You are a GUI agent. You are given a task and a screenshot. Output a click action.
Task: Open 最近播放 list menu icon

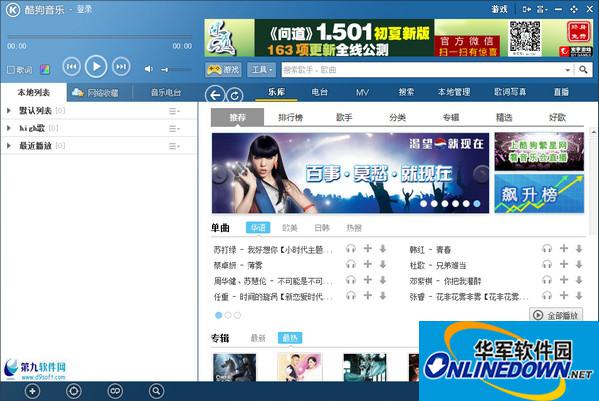pyautogui.click(x=174, y=146)
